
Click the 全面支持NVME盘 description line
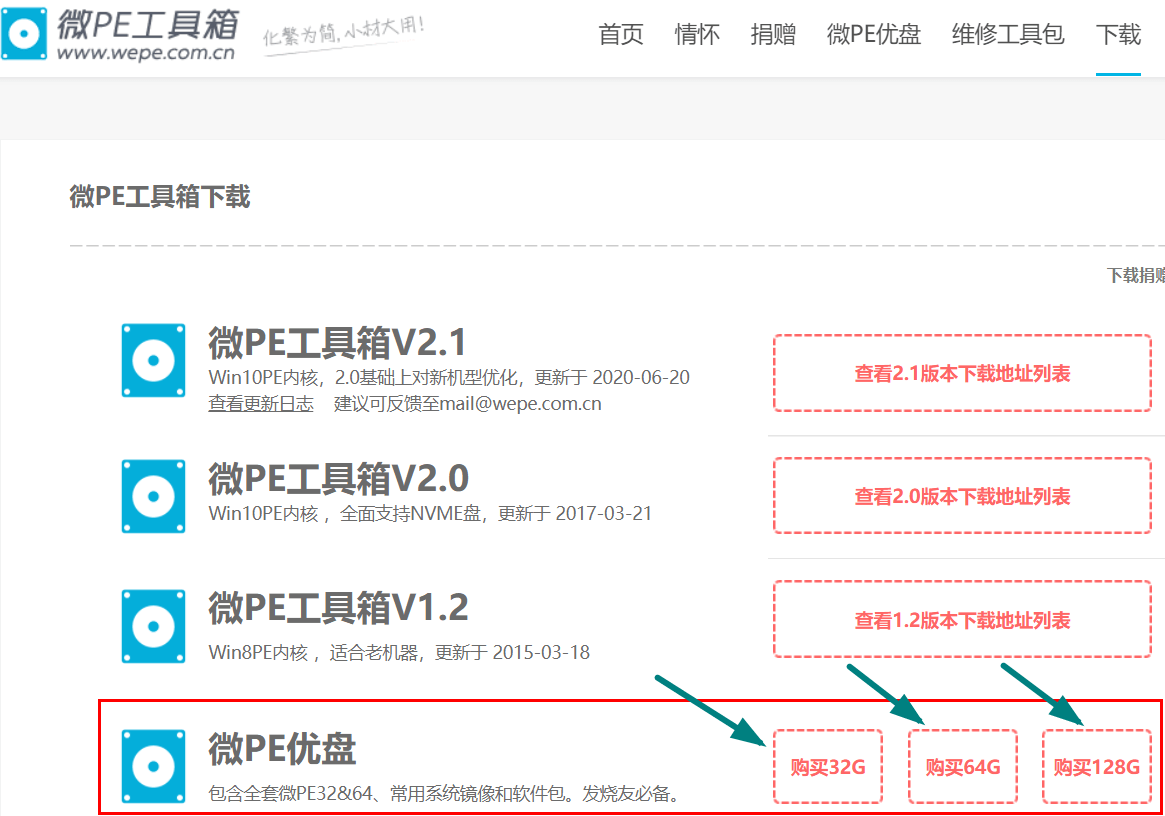point(430,513)
